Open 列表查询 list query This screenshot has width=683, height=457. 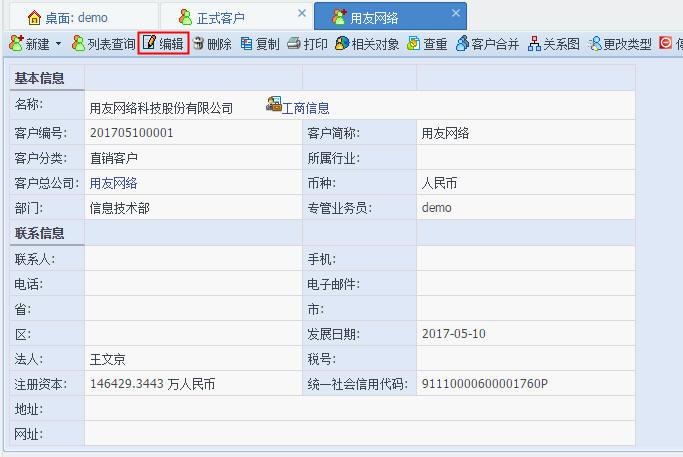click(104, 44)
